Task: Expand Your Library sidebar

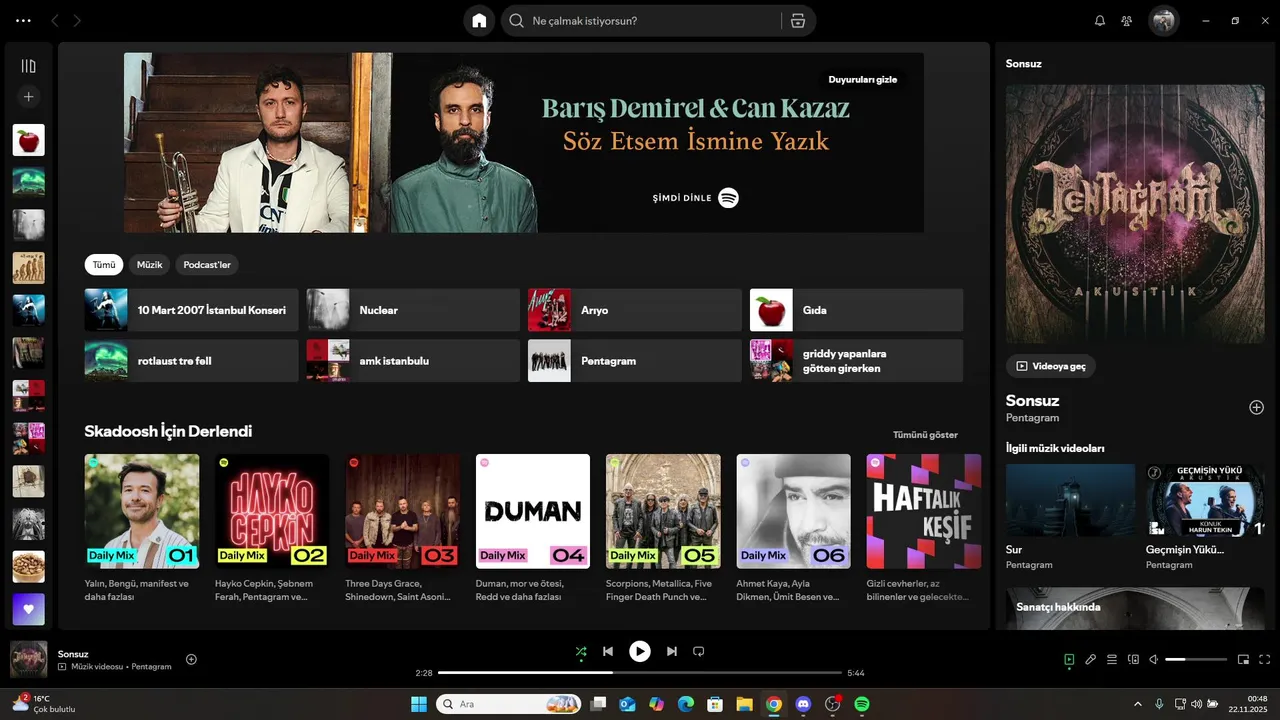Action: [28, 66]
